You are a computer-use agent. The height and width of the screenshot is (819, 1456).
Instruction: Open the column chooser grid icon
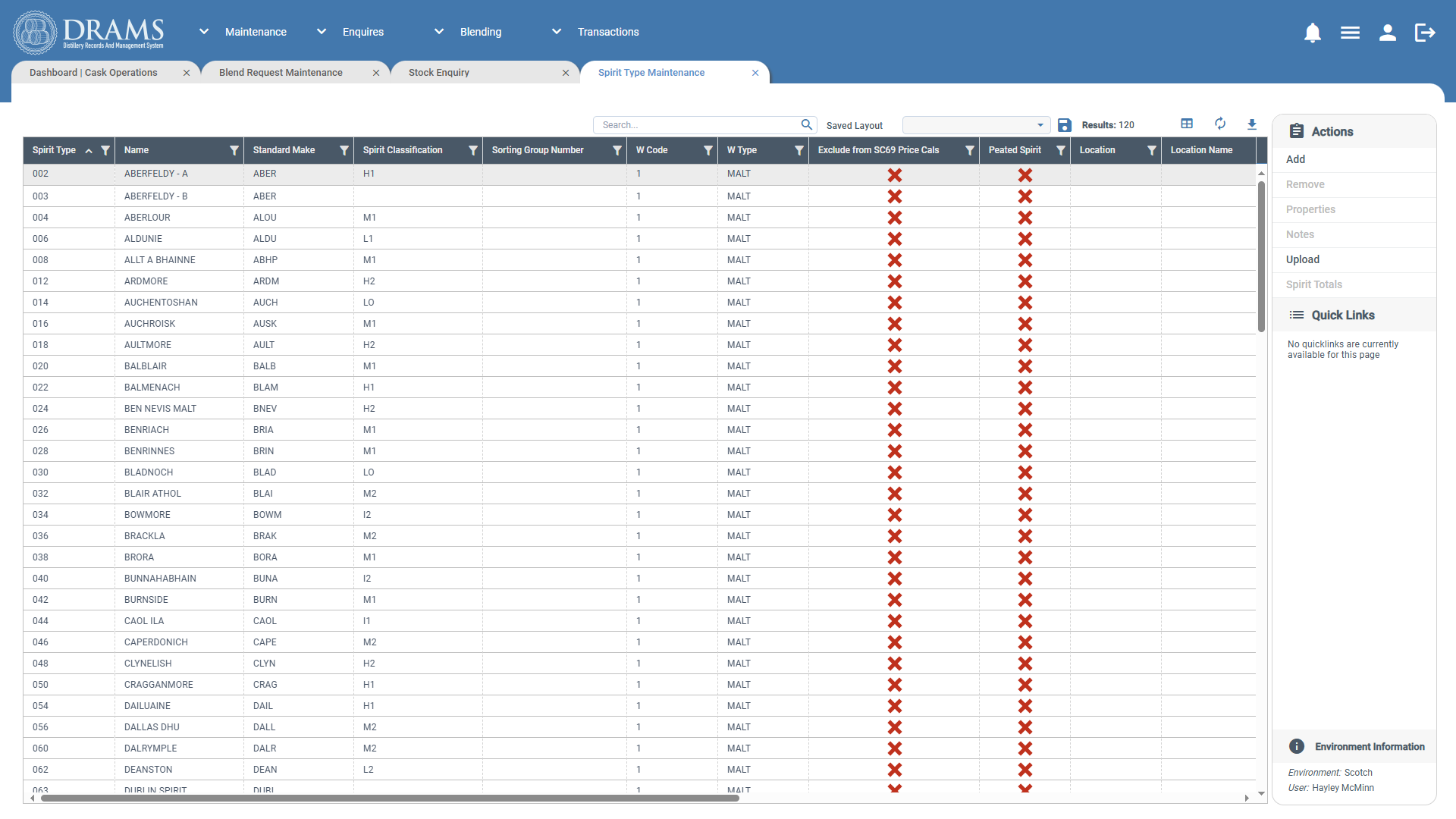[1187, 124]
